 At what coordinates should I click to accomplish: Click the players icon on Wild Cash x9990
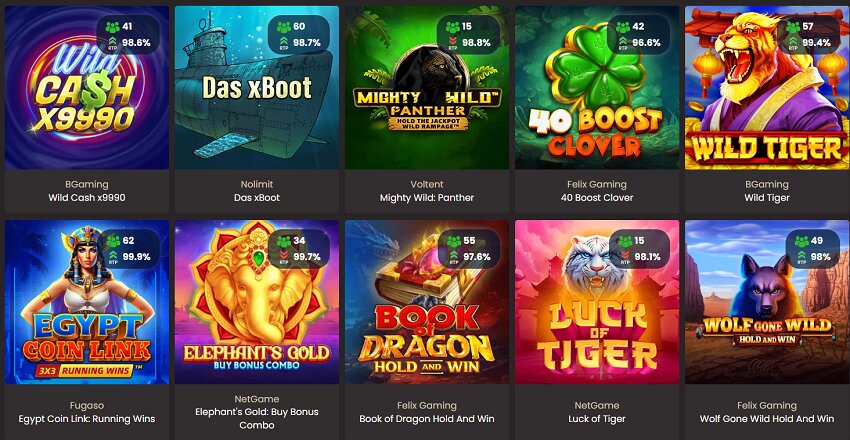coord(113,27)
